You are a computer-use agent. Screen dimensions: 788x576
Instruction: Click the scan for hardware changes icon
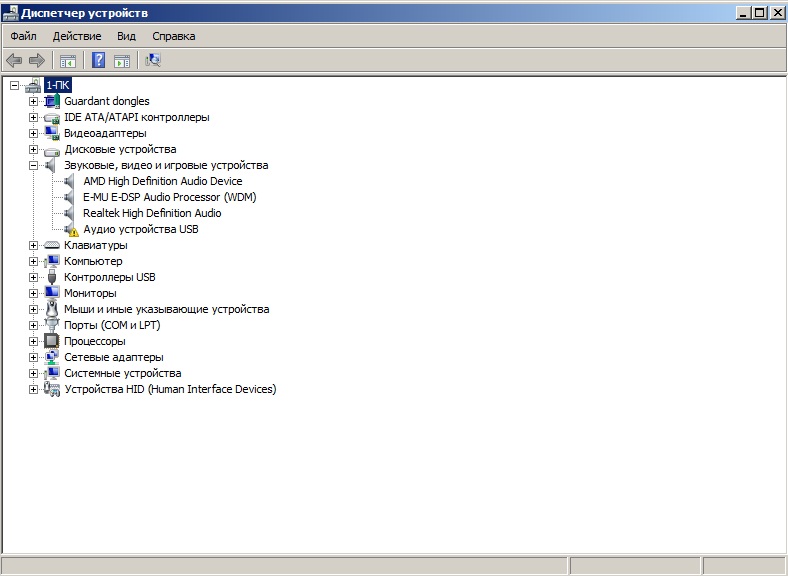point(153,60)
